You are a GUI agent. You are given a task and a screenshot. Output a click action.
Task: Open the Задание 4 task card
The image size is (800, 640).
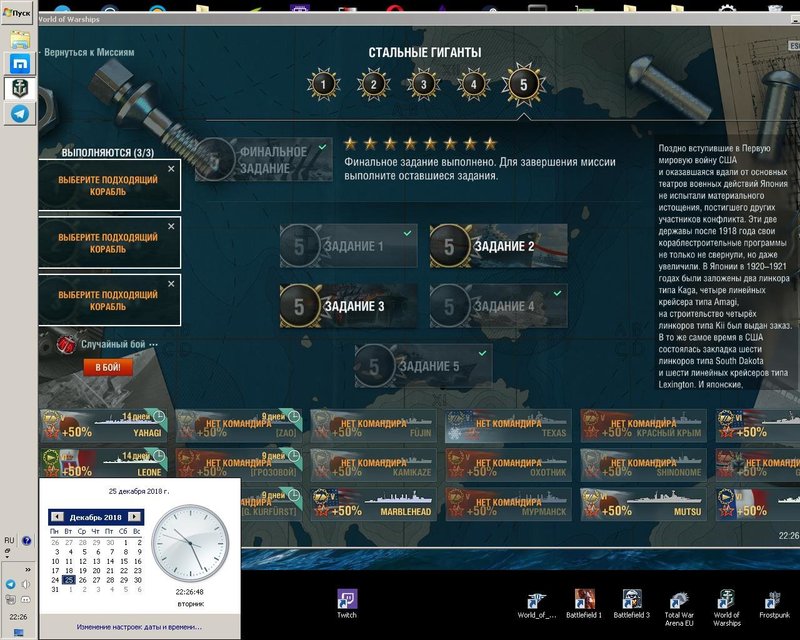coord(498,306)
